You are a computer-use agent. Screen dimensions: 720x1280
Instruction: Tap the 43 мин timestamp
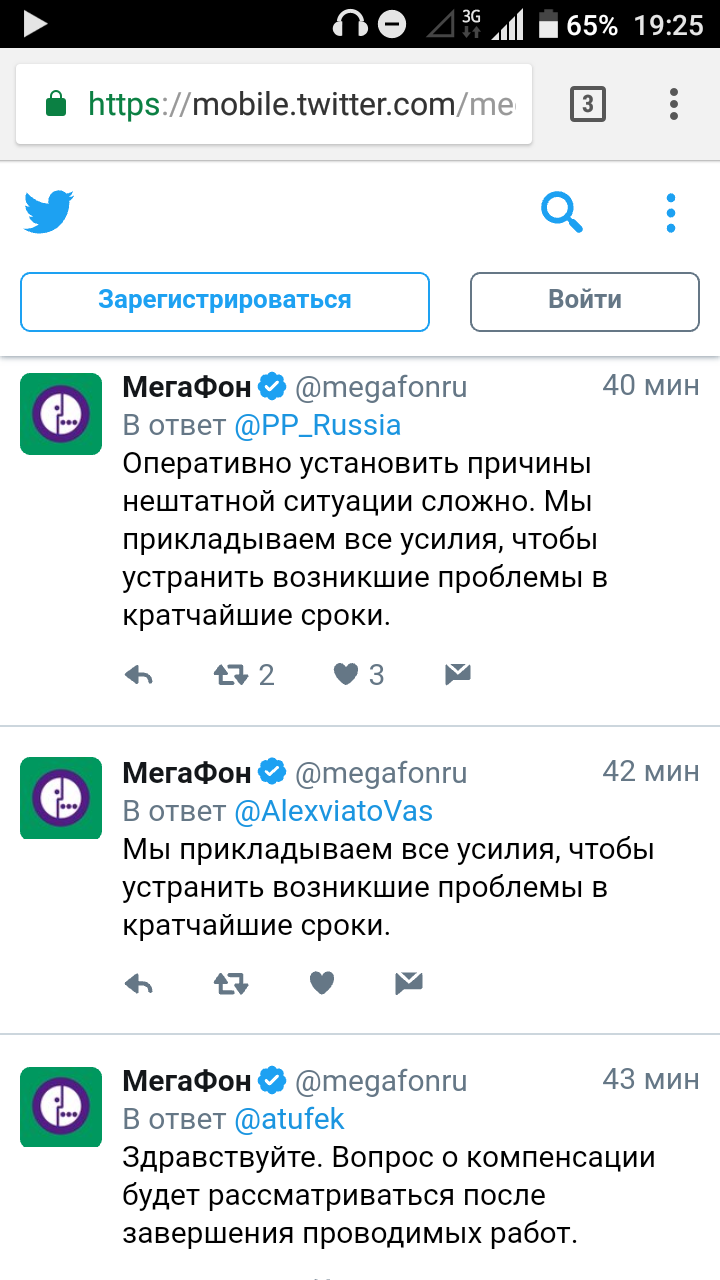tap(650, 1080)
